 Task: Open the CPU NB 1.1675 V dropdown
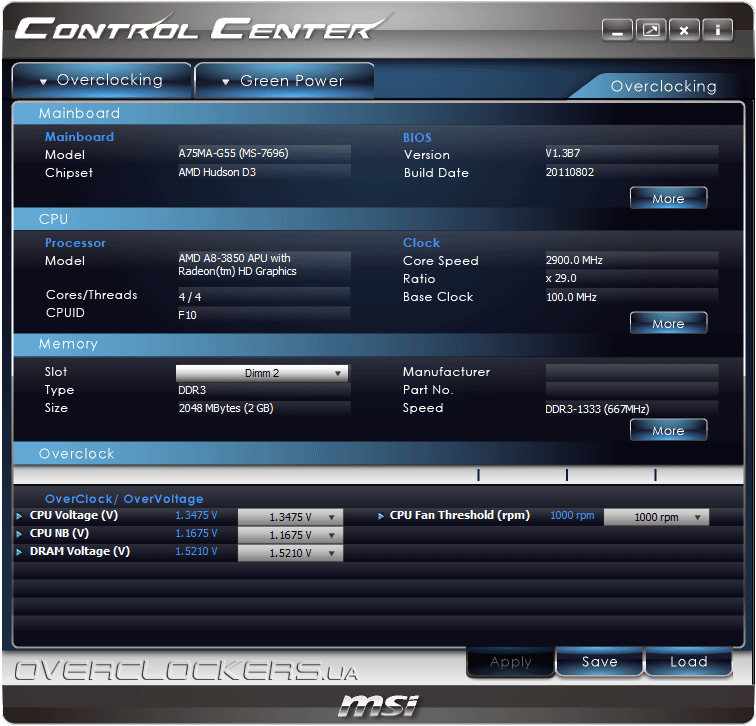pos(290,535)
